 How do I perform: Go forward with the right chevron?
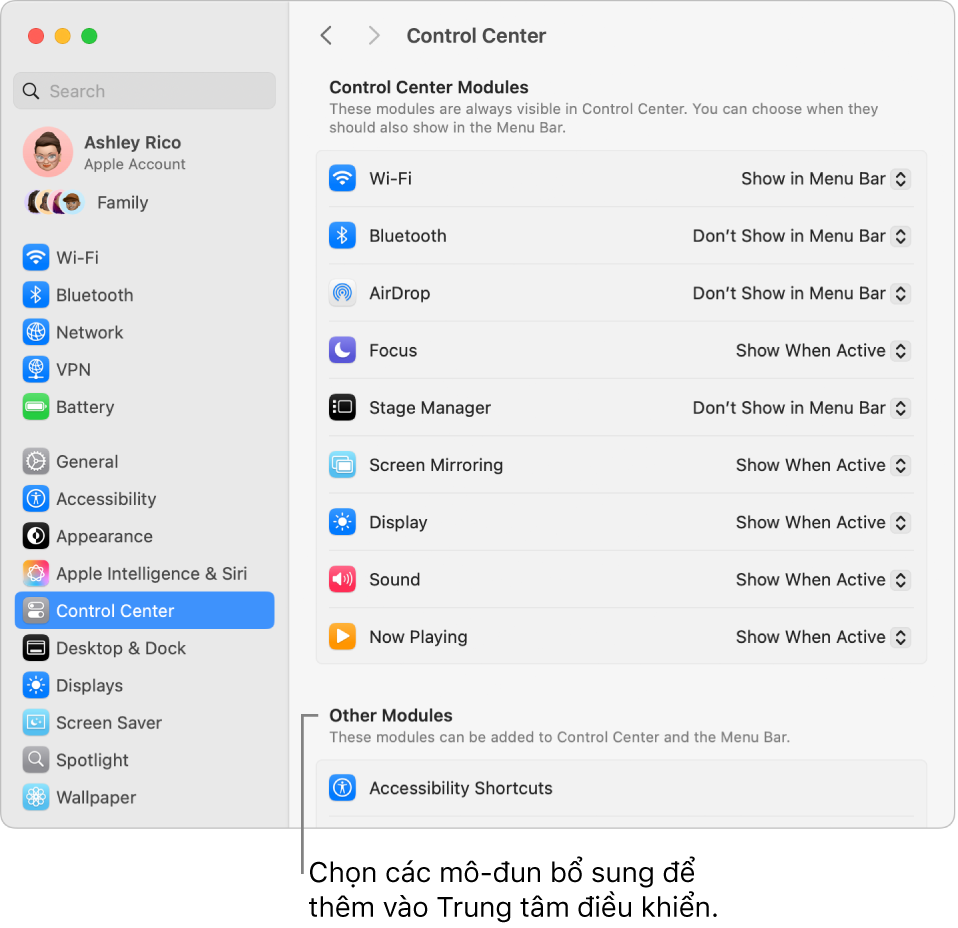coord(374,35)
